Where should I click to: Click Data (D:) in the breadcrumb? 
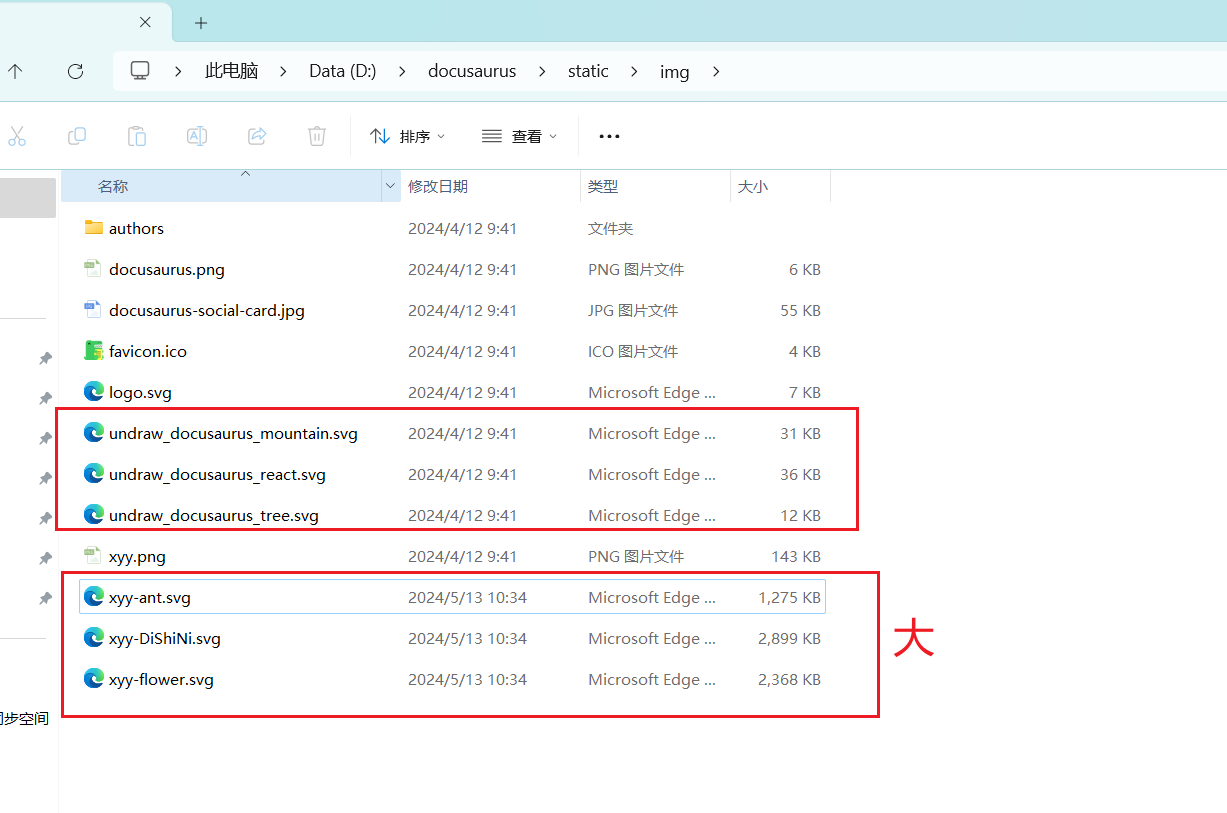point(343,71)
